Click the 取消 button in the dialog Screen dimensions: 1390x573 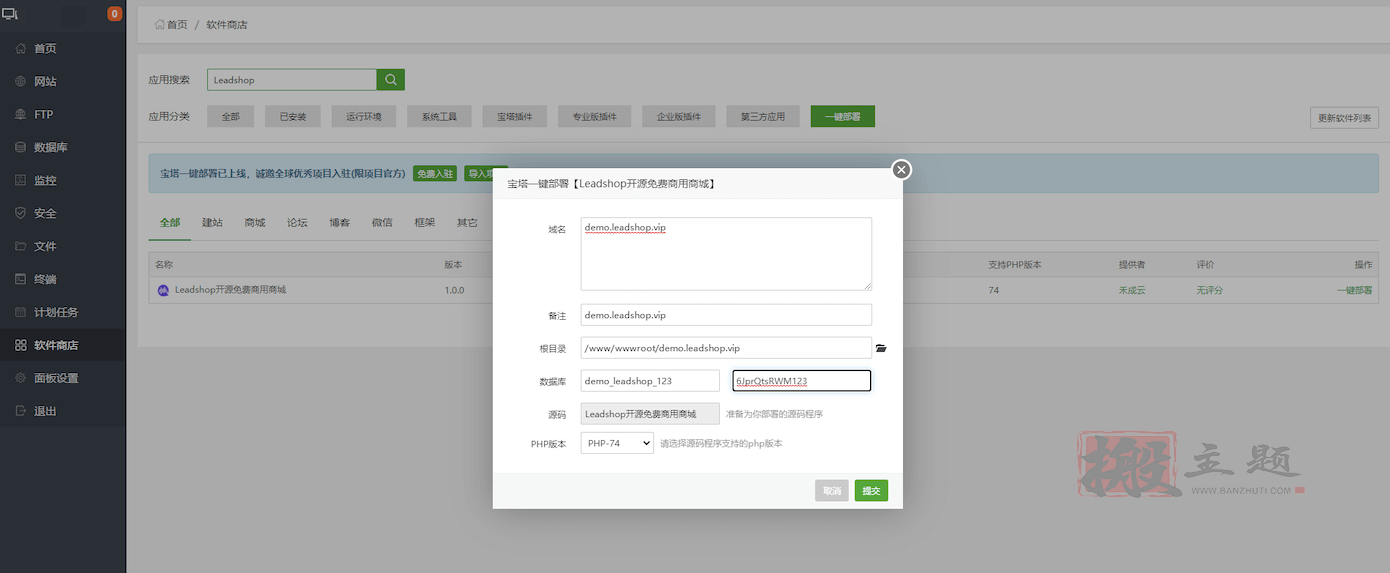click(832, 491)
